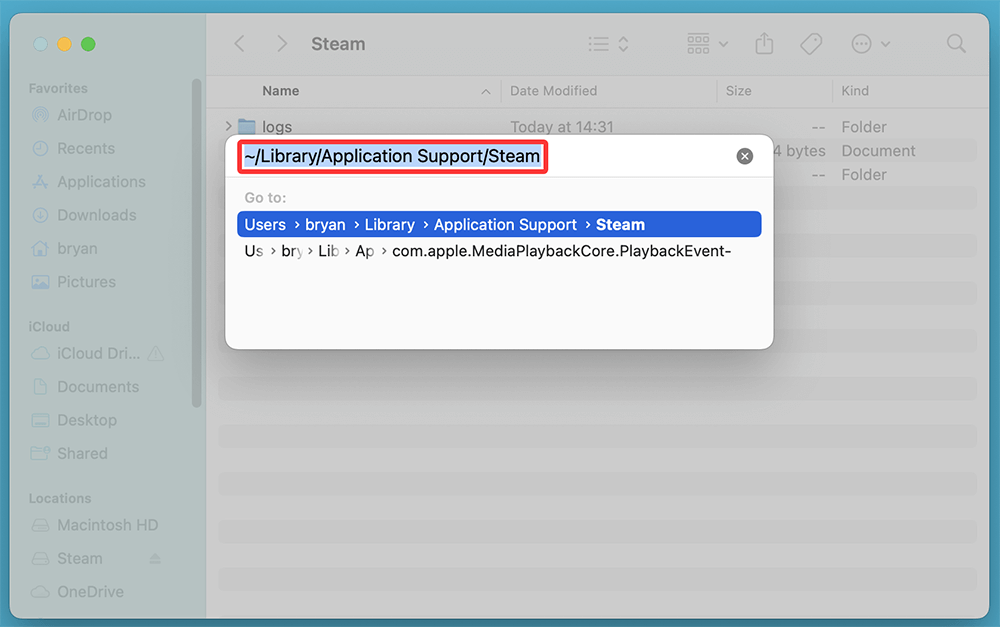1000x627 pixels.
Task: Expand the logs folder disclosure triangle
Action: [227, 126]
